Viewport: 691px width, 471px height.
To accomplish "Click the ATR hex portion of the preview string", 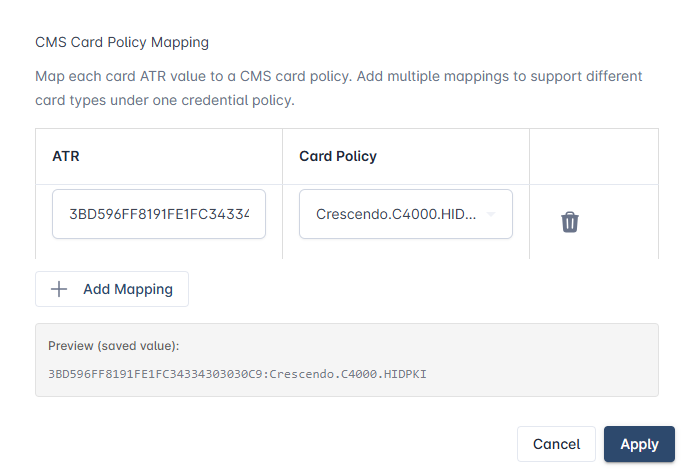I will click(x=155, y=374).
